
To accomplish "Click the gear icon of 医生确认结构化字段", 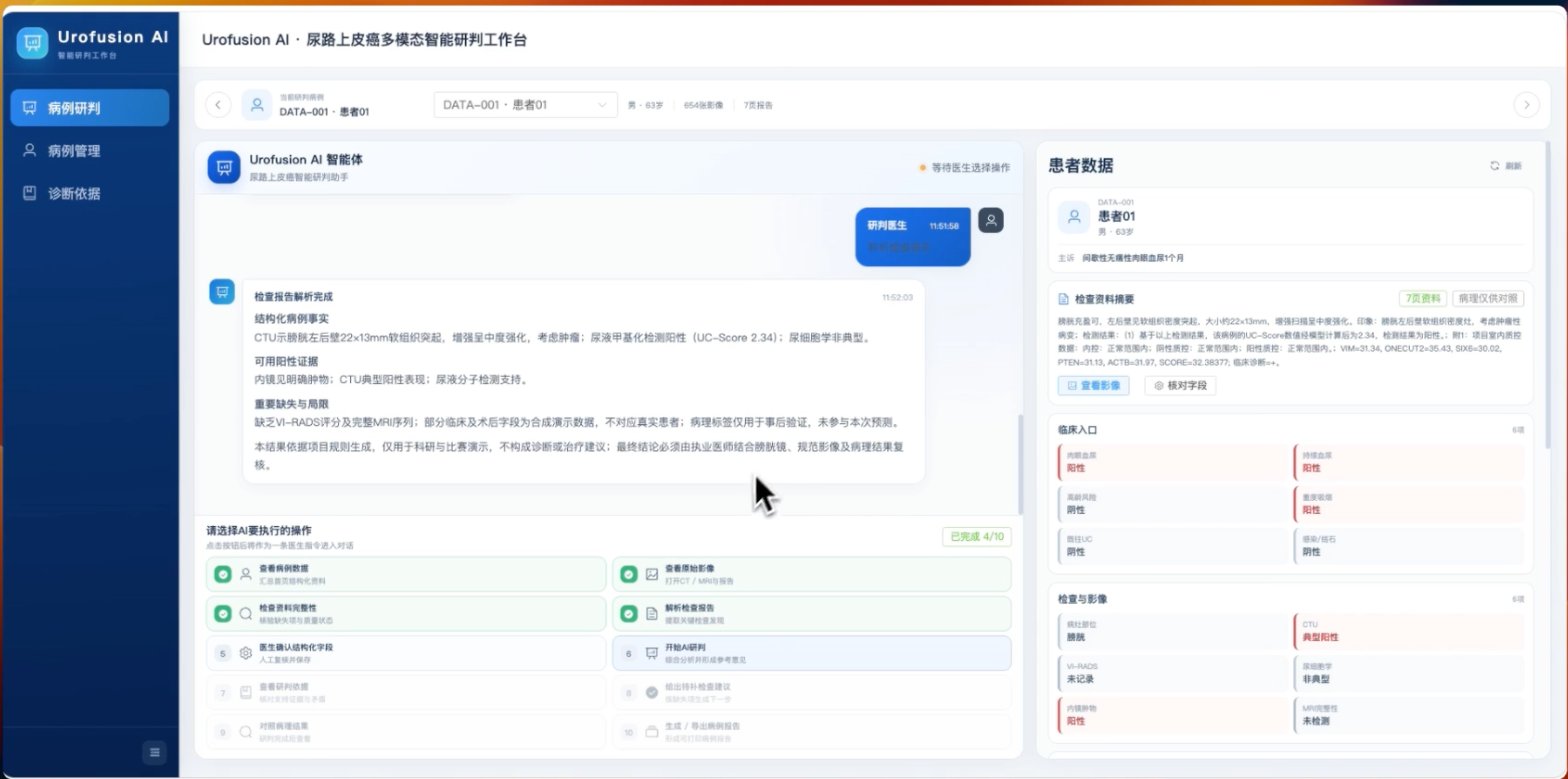I will tap(245, 653).
